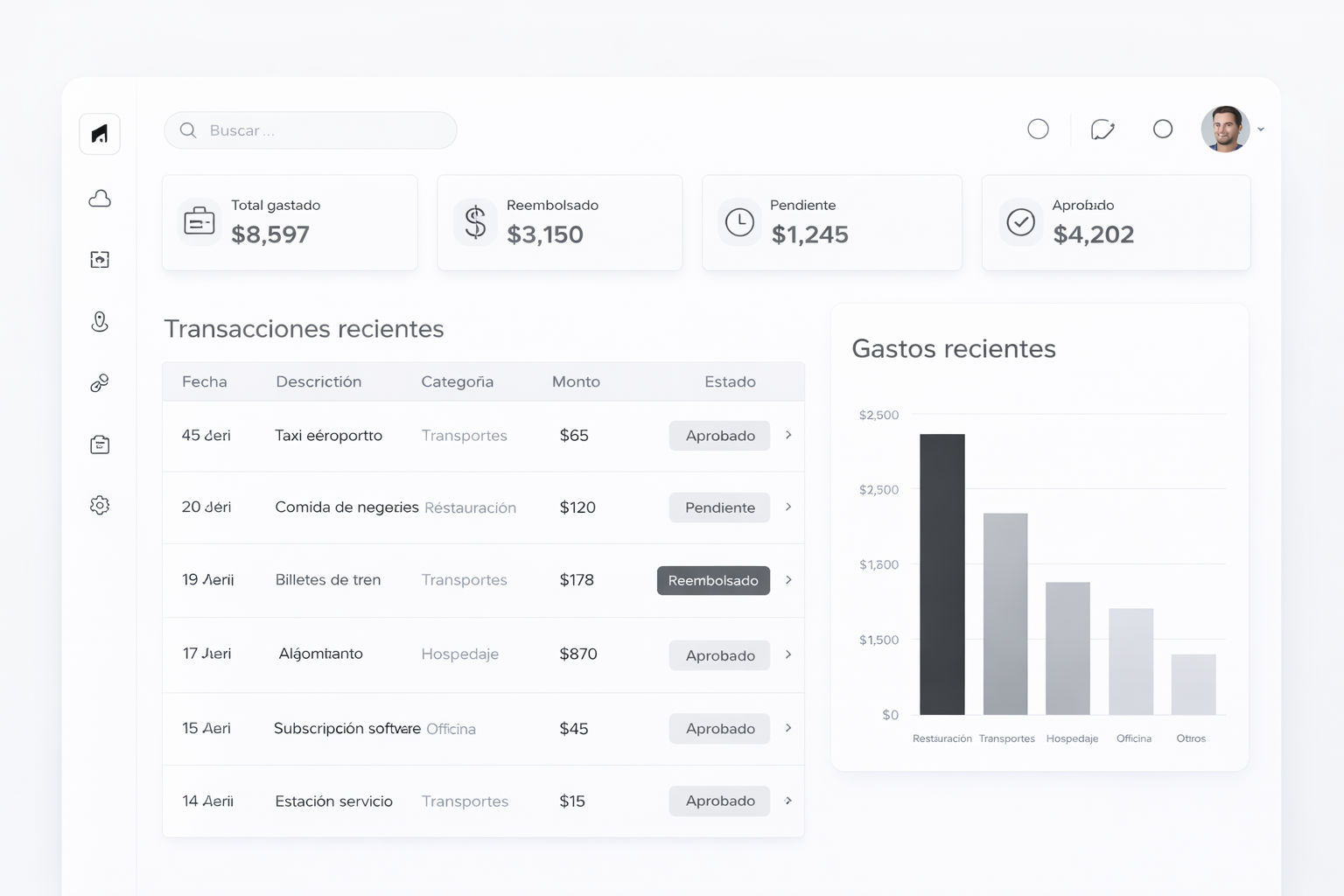
Task: Open the cloud icon in sidebar
Action: (x=100, y=199)
